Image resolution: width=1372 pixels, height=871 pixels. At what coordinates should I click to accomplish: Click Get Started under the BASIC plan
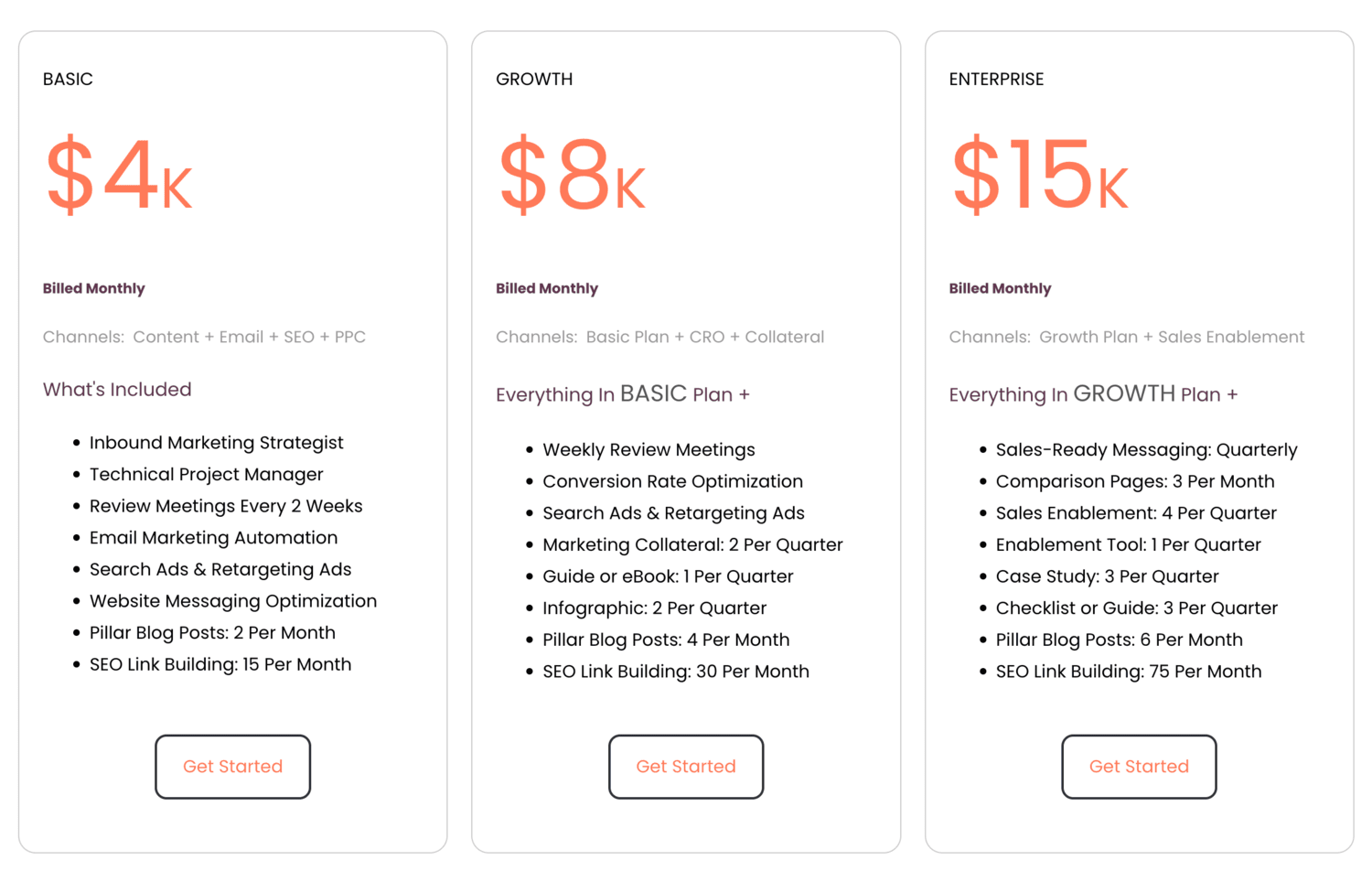point(232,767)
